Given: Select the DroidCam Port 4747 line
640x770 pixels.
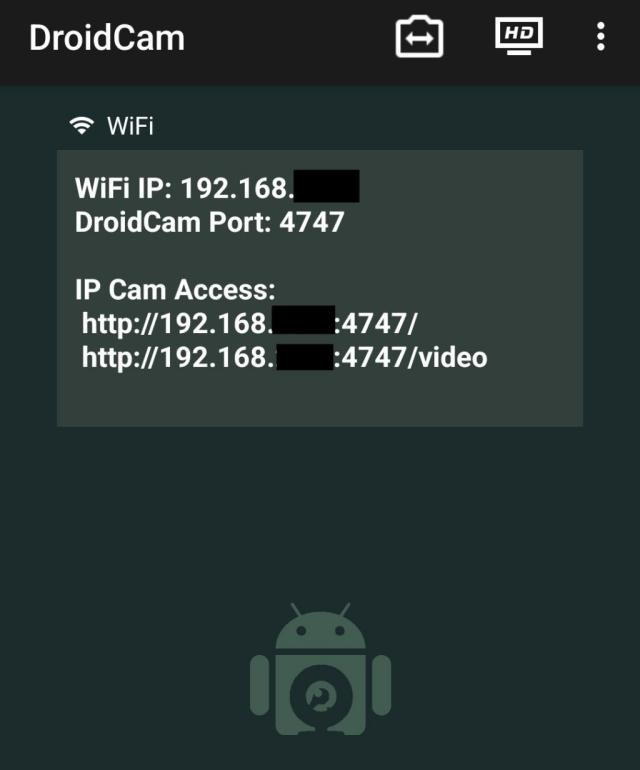Looking at the screenshot, I should (209, 222).
